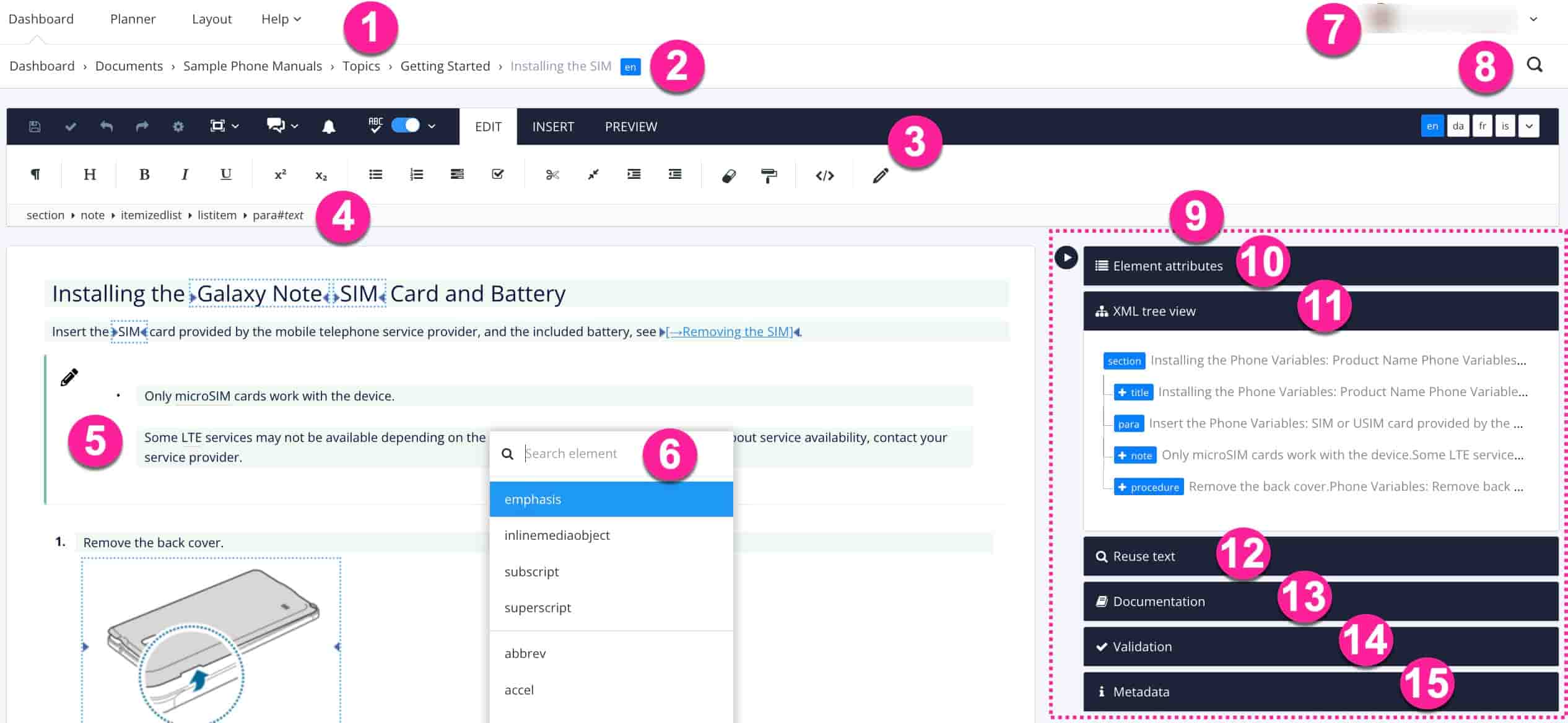Image resolution: width=1568 pixels, height=723 pixels.
Task: Select the da language button
Action: [x=1458, y=126]
